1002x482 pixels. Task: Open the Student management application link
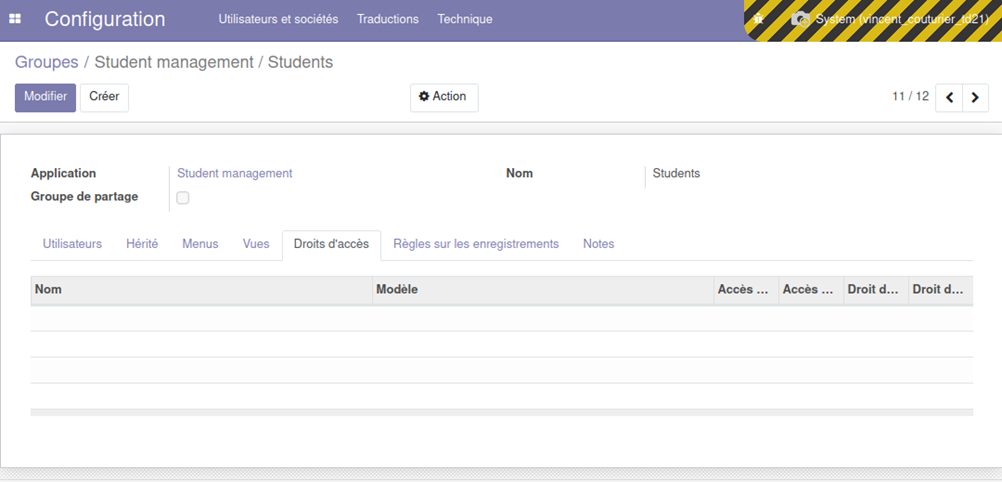235,173
